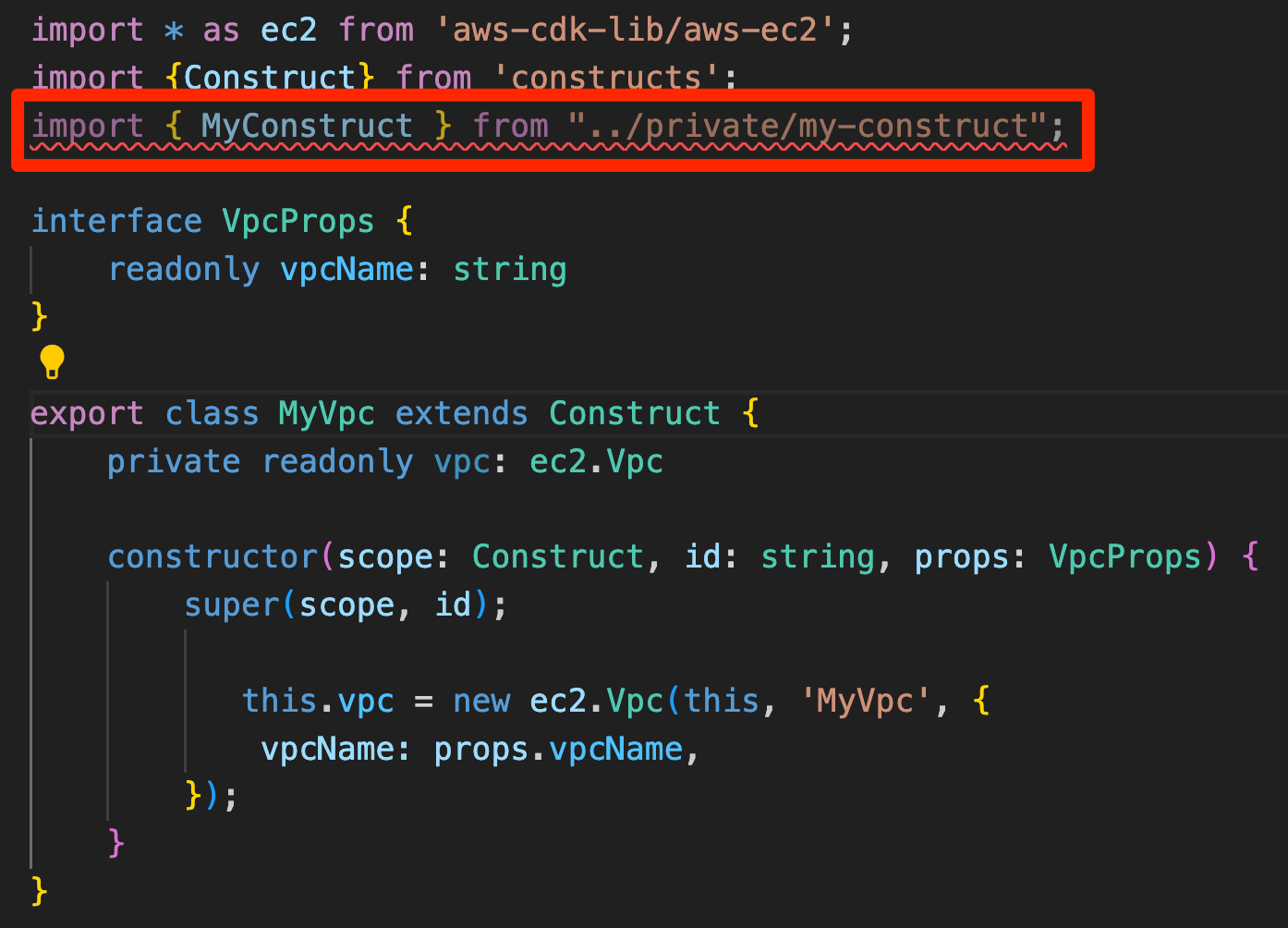Click the MyVpc class name

[x=326, y=413]
